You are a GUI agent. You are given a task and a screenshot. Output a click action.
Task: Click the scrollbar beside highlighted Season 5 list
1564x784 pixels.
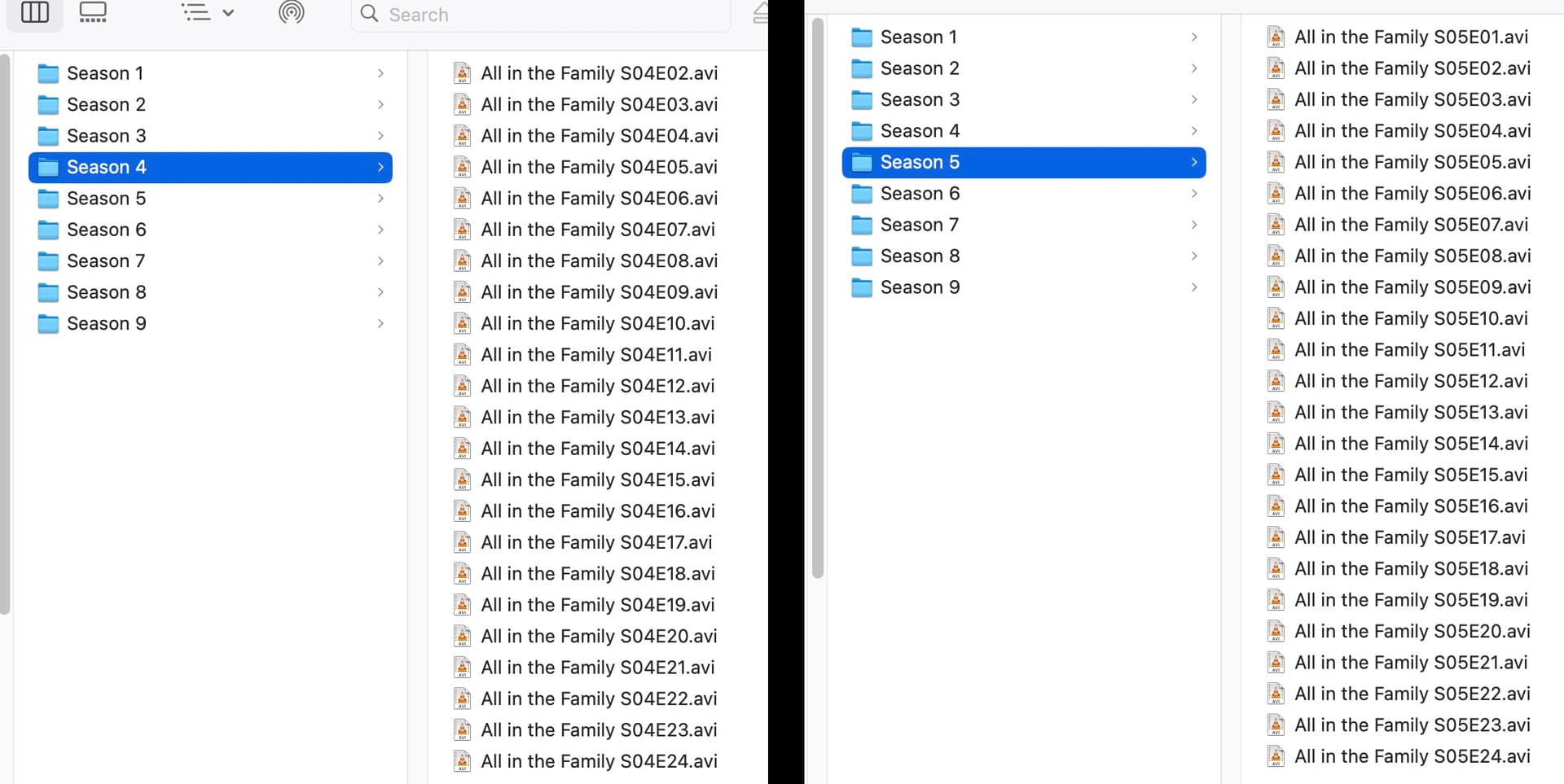pos(818,301)
